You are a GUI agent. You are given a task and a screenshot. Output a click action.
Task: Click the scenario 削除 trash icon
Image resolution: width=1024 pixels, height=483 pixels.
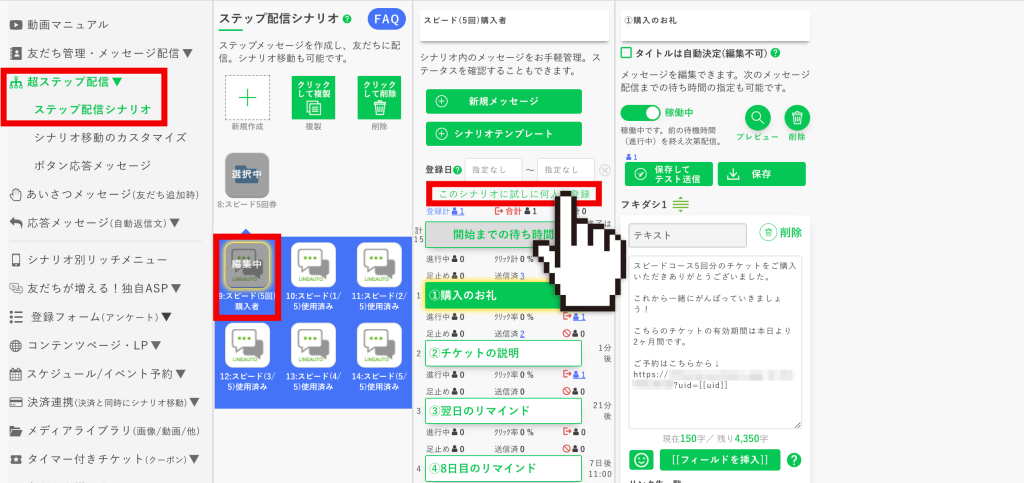379,98
